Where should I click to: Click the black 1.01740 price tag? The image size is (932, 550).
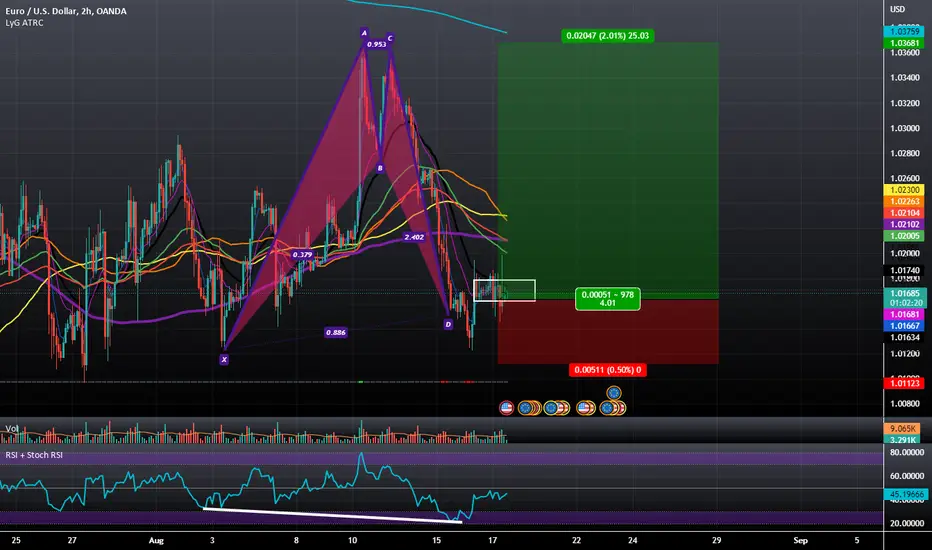(904, 271)
